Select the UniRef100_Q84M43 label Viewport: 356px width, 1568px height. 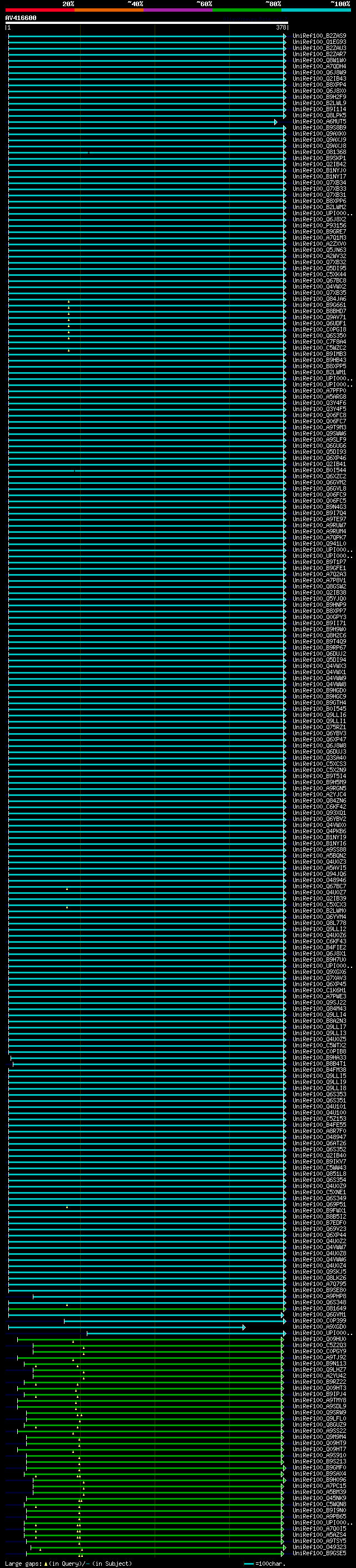[x=319, y=1008]
